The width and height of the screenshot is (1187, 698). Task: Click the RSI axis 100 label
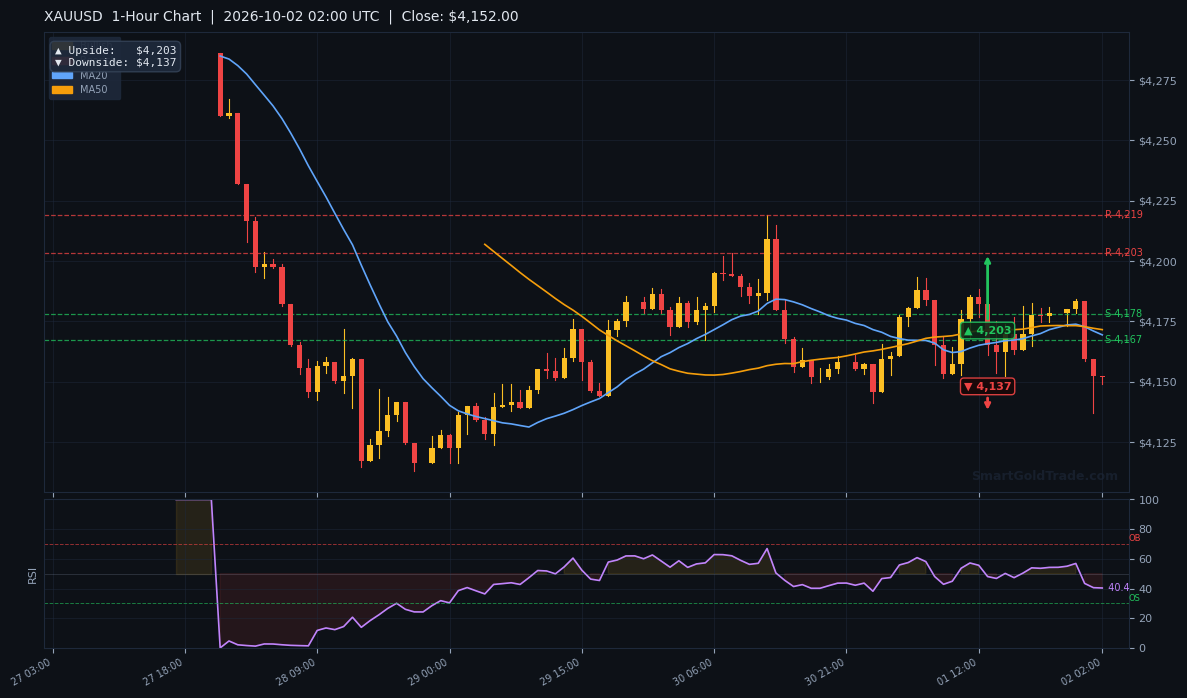click(1148, 500)
